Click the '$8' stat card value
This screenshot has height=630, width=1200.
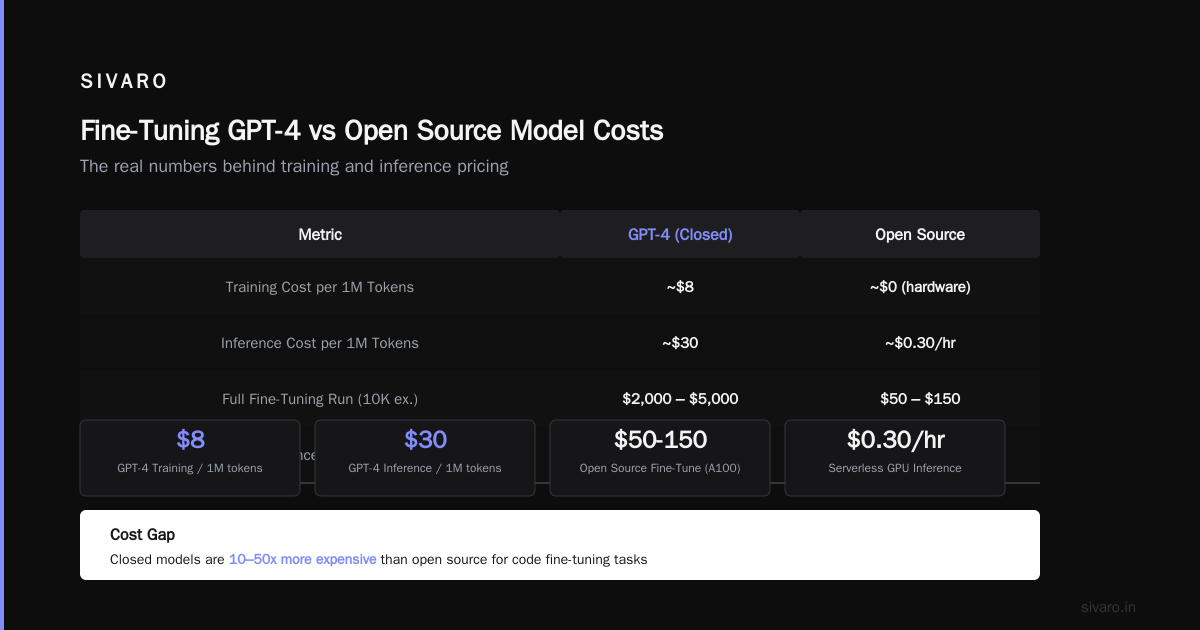coord(190,440)
